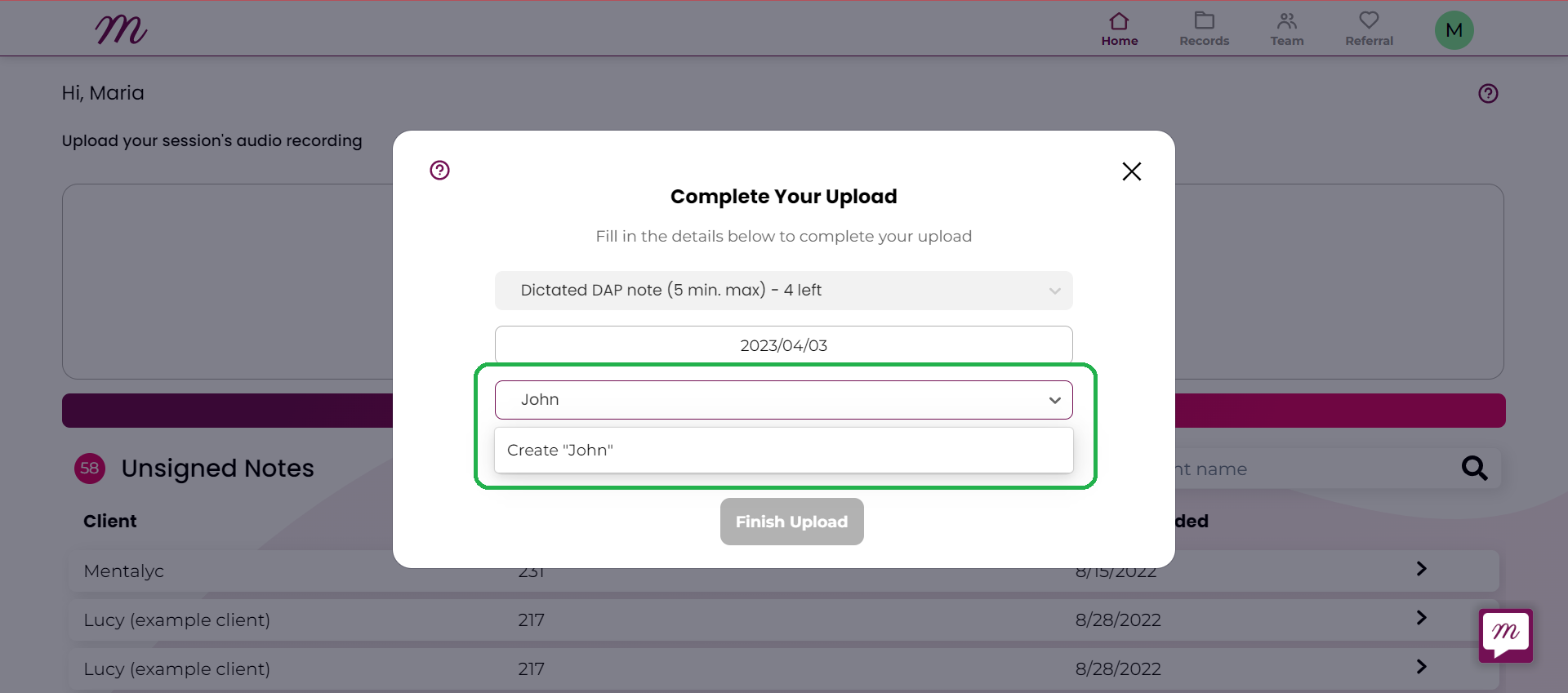Click the page help icon near Hi, Maria

1488,93
